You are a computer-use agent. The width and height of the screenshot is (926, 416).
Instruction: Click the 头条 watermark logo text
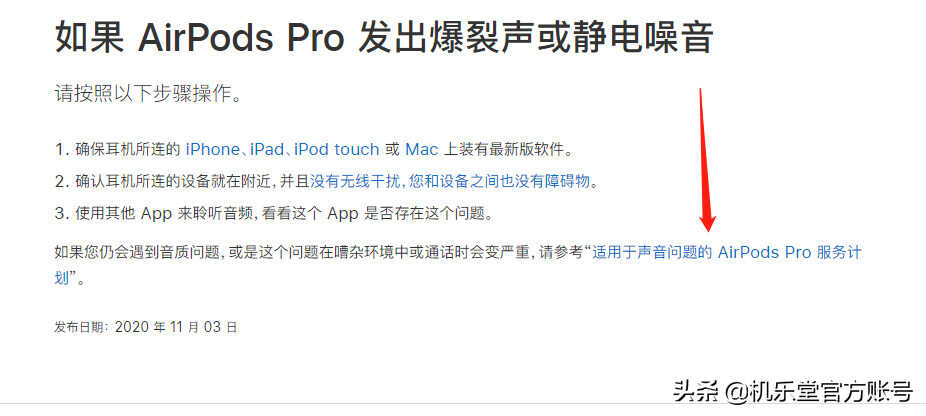[x=696, y=391]
